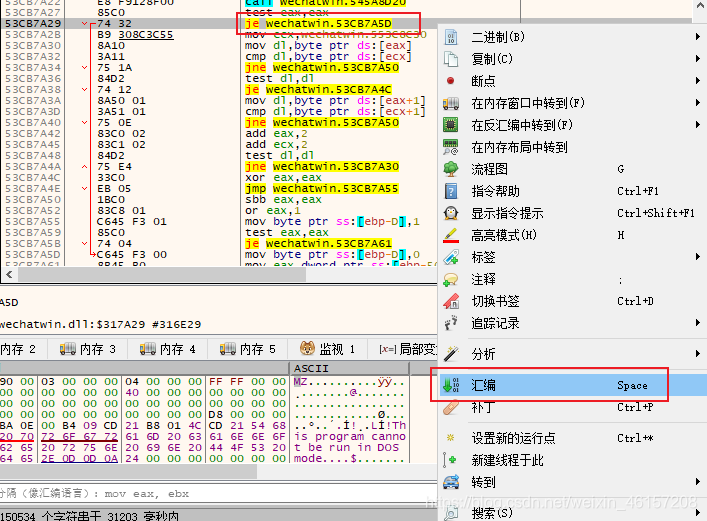Viewport: 707px width, 521px height.
Task: Click the Go to (转到) car icon
Action: [x=450, y=482]
